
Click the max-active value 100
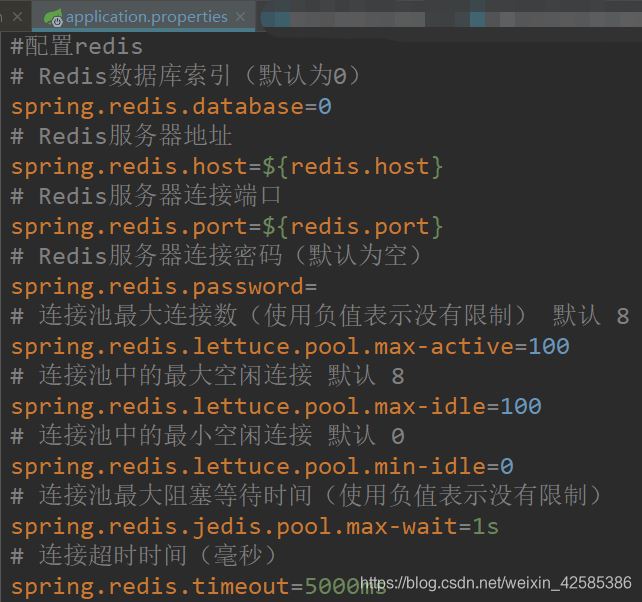pyautogui.click(x=549, y=347)
